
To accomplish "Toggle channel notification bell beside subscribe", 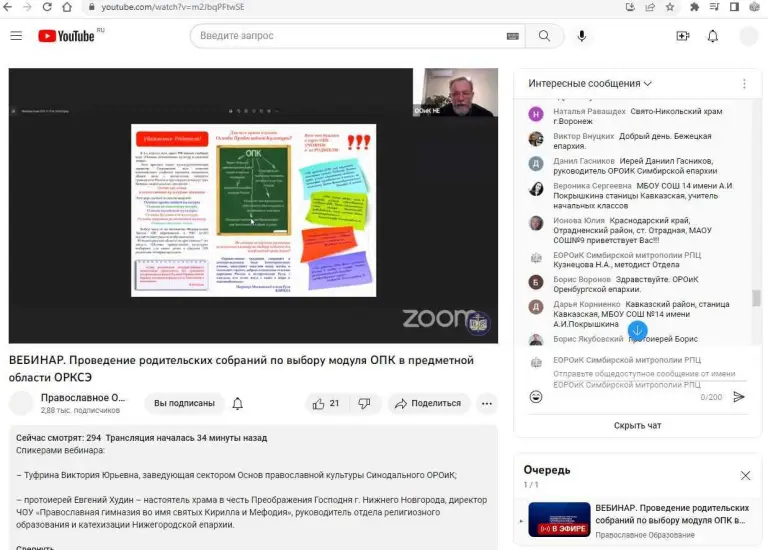I will click(238, 403).
